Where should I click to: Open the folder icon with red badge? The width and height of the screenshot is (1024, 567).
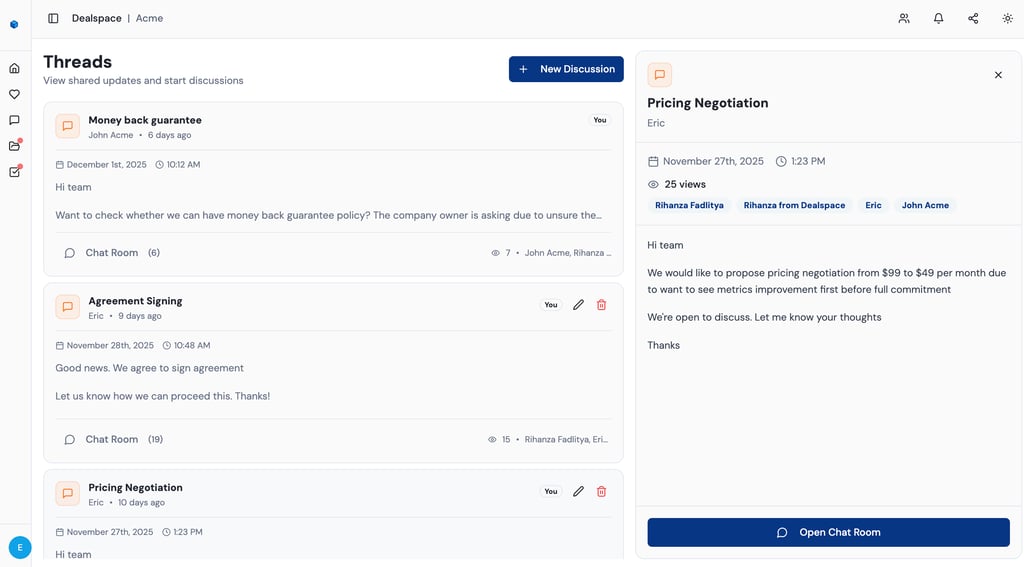pos(14,146)
